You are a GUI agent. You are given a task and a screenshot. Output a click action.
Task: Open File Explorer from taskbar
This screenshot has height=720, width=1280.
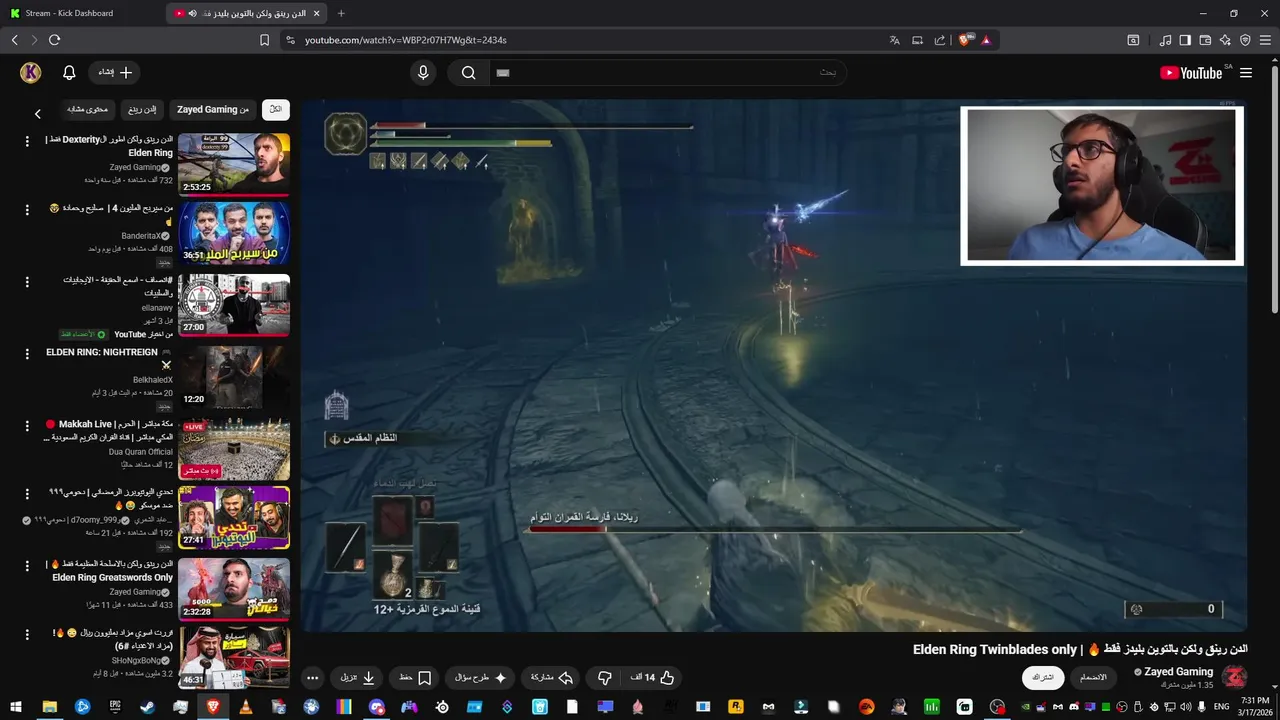point(49,706)
